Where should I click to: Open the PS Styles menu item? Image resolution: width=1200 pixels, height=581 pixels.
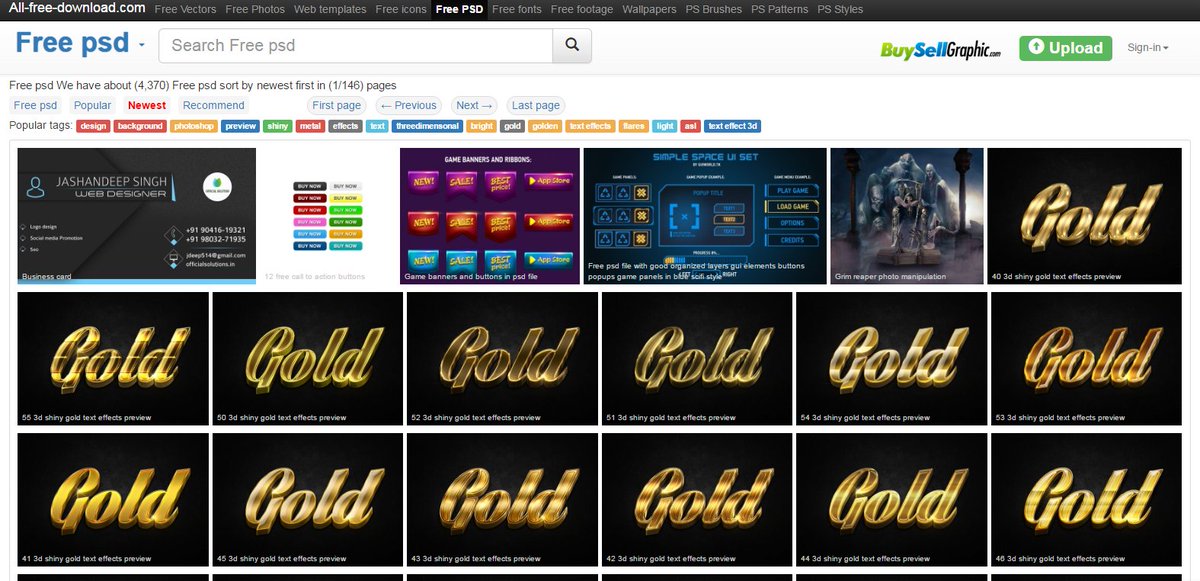[x=840, y=10]
